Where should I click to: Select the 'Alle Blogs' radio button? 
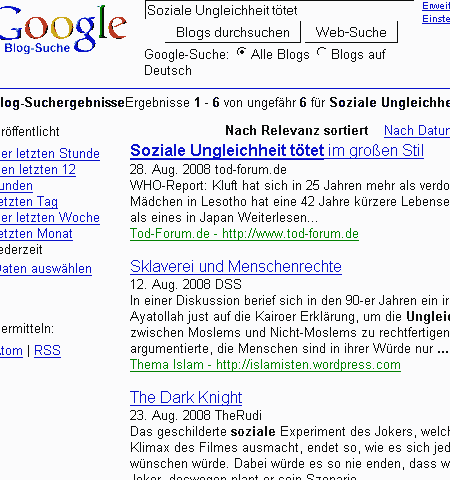241,52
